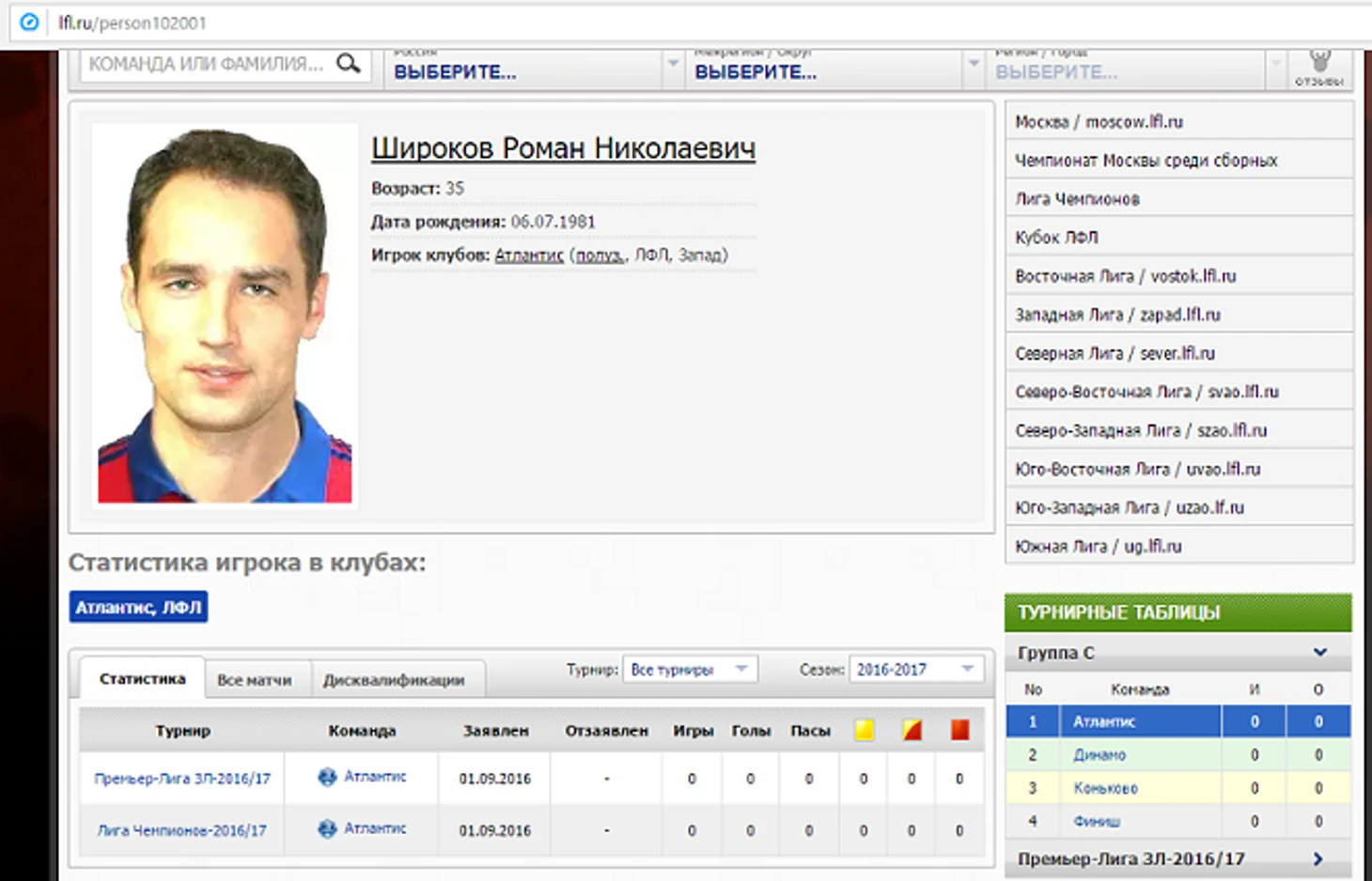The height and width of the screenshot is (881, 1372).
Task: Click the reviews trophy icon
Action: [1319, 63]
